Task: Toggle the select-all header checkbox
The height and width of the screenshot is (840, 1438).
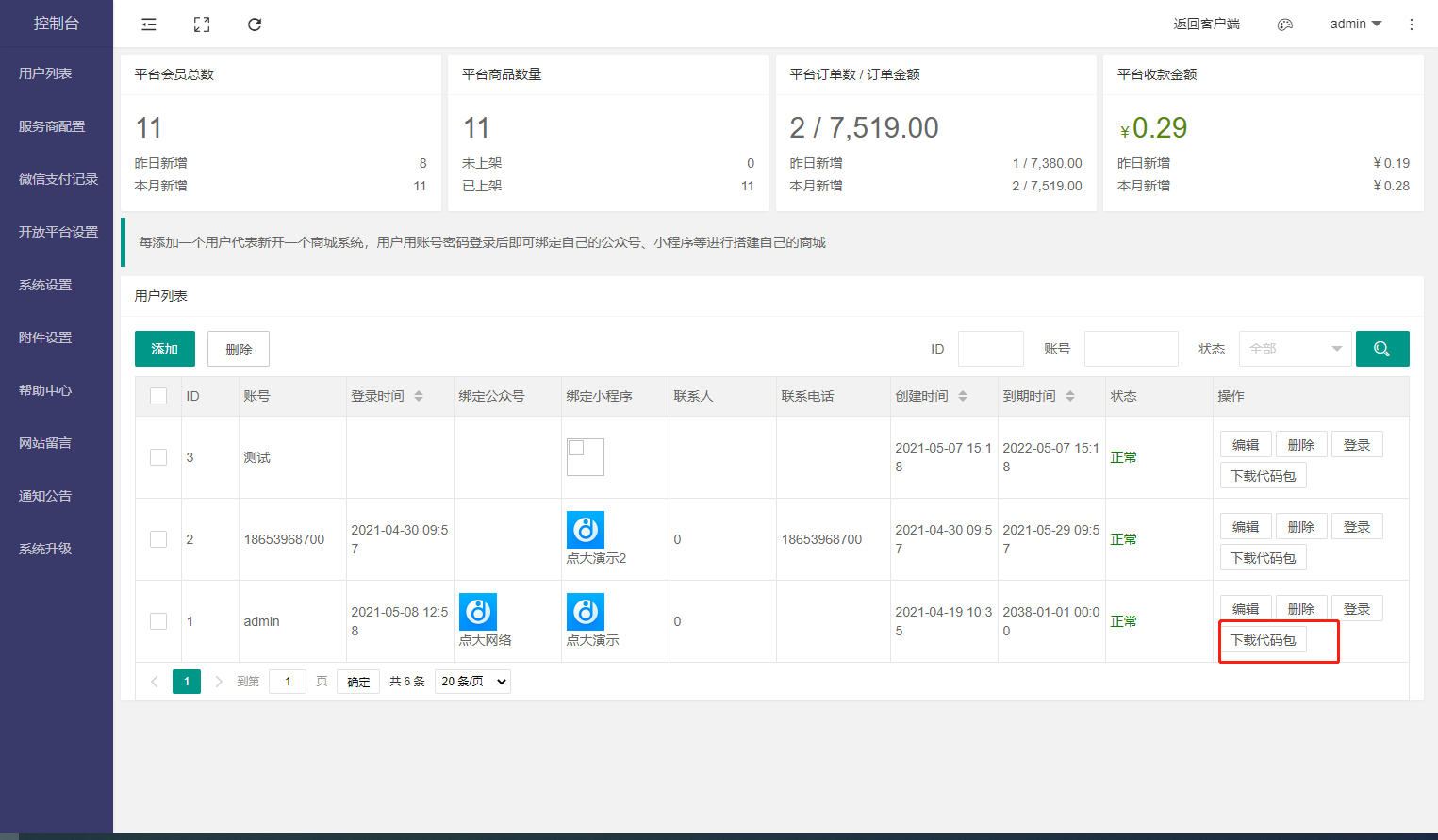Action: coord(158,396)
